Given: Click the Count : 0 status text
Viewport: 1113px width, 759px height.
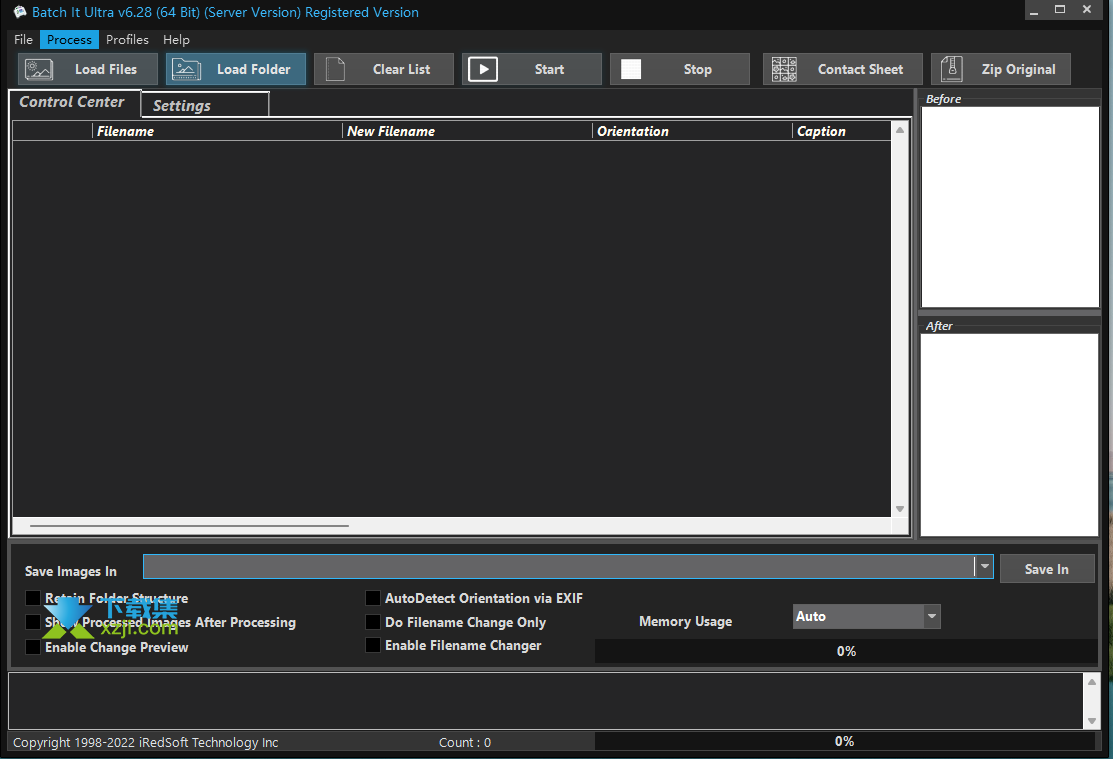Looking at the screenshot, I should [x=465, y=743].
